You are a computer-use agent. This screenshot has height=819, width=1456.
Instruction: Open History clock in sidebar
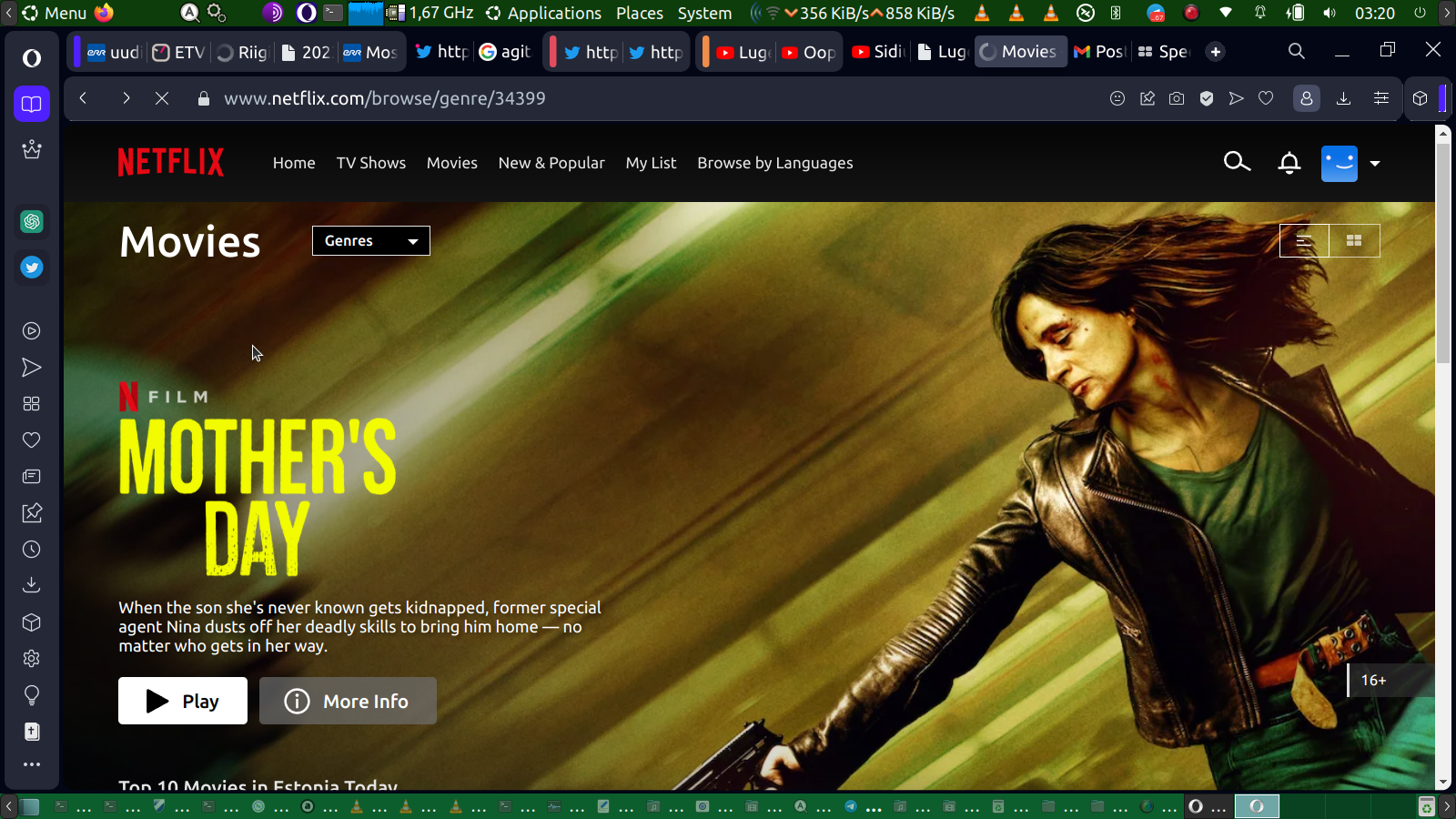click(32, 550)
